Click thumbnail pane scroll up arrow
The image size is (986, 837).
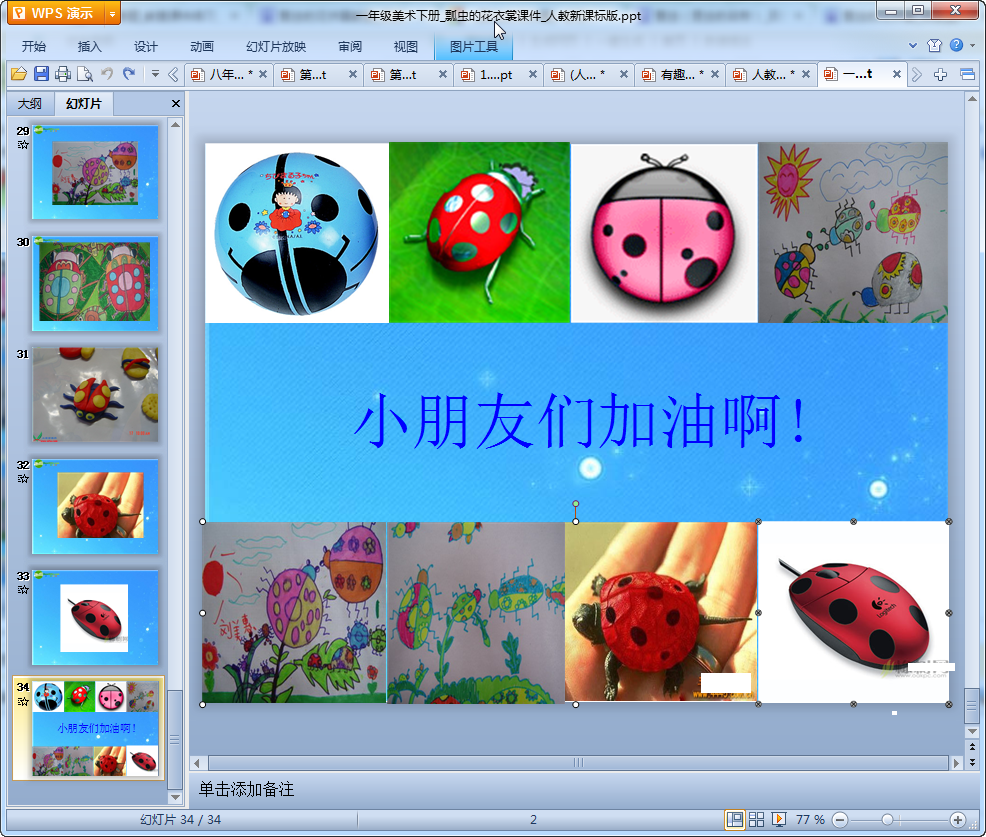175,125
